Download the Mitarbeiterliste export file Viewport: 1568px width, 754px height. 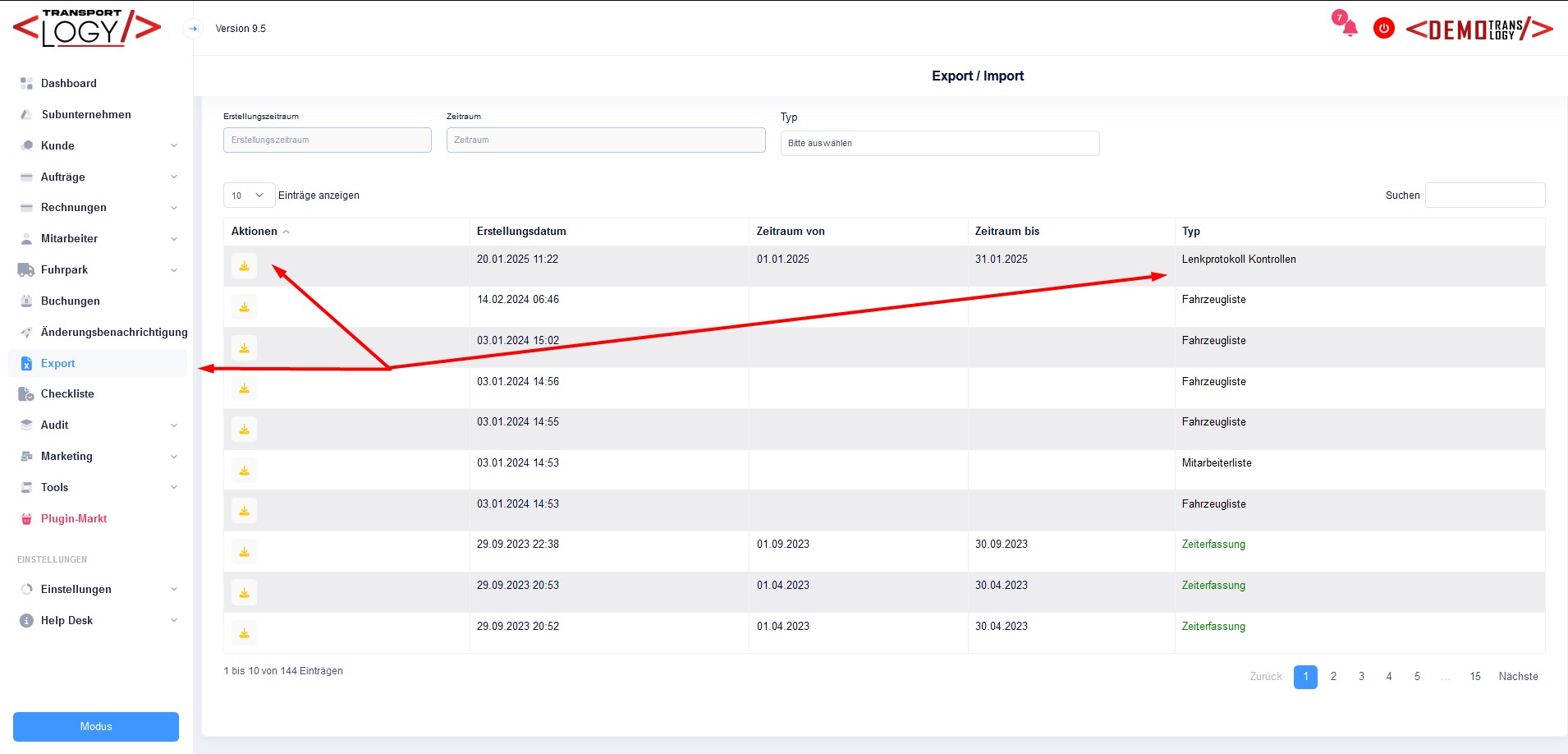point(244,471)
